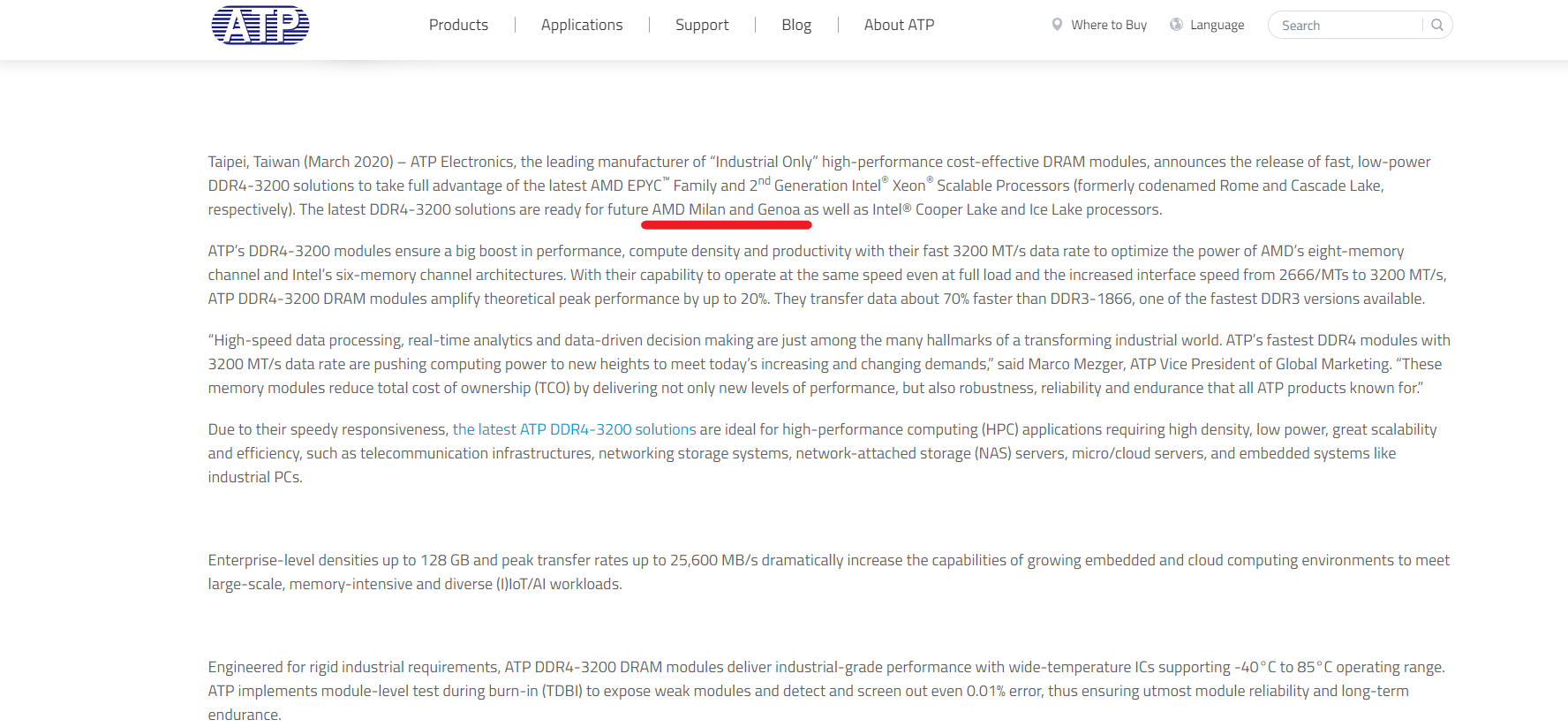Viewport: 1568px width, 727px height.
Task: Open the Support menu
Action: pyautogui.click(x=702, y=25)
